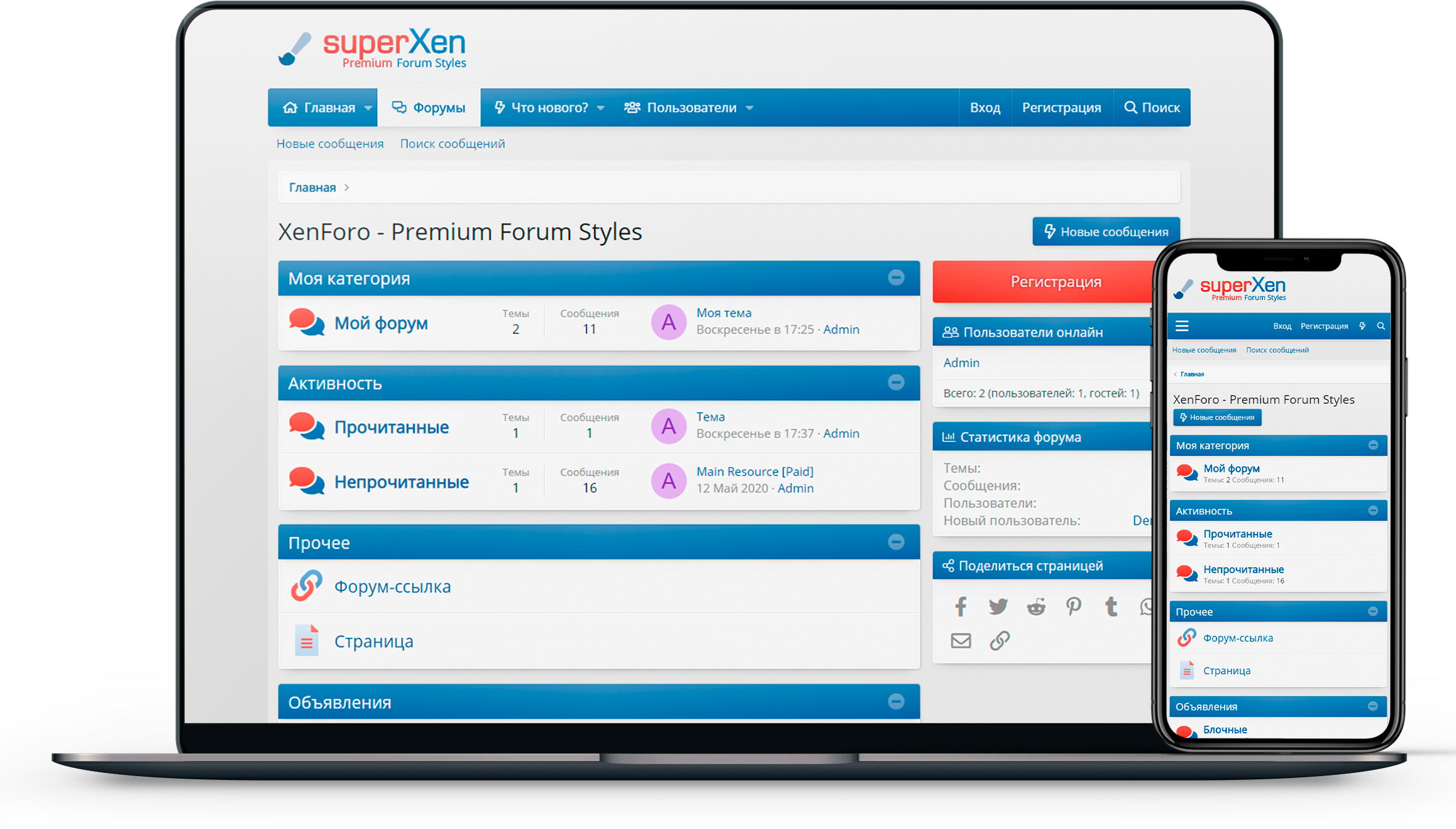Open the Что нового? nav tab

tap(541, 108)
